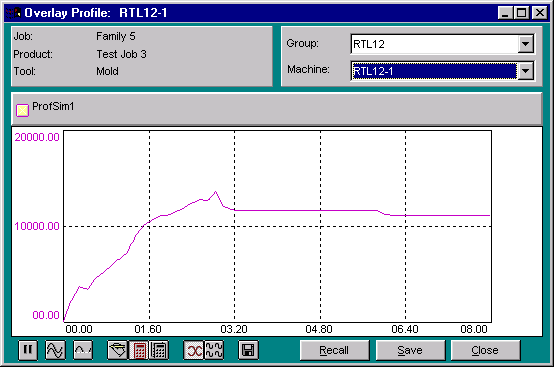The height and width of the screenshot is (367, 554).
Task: Click the Family 5 job value
Action: [x=116, y=36]
